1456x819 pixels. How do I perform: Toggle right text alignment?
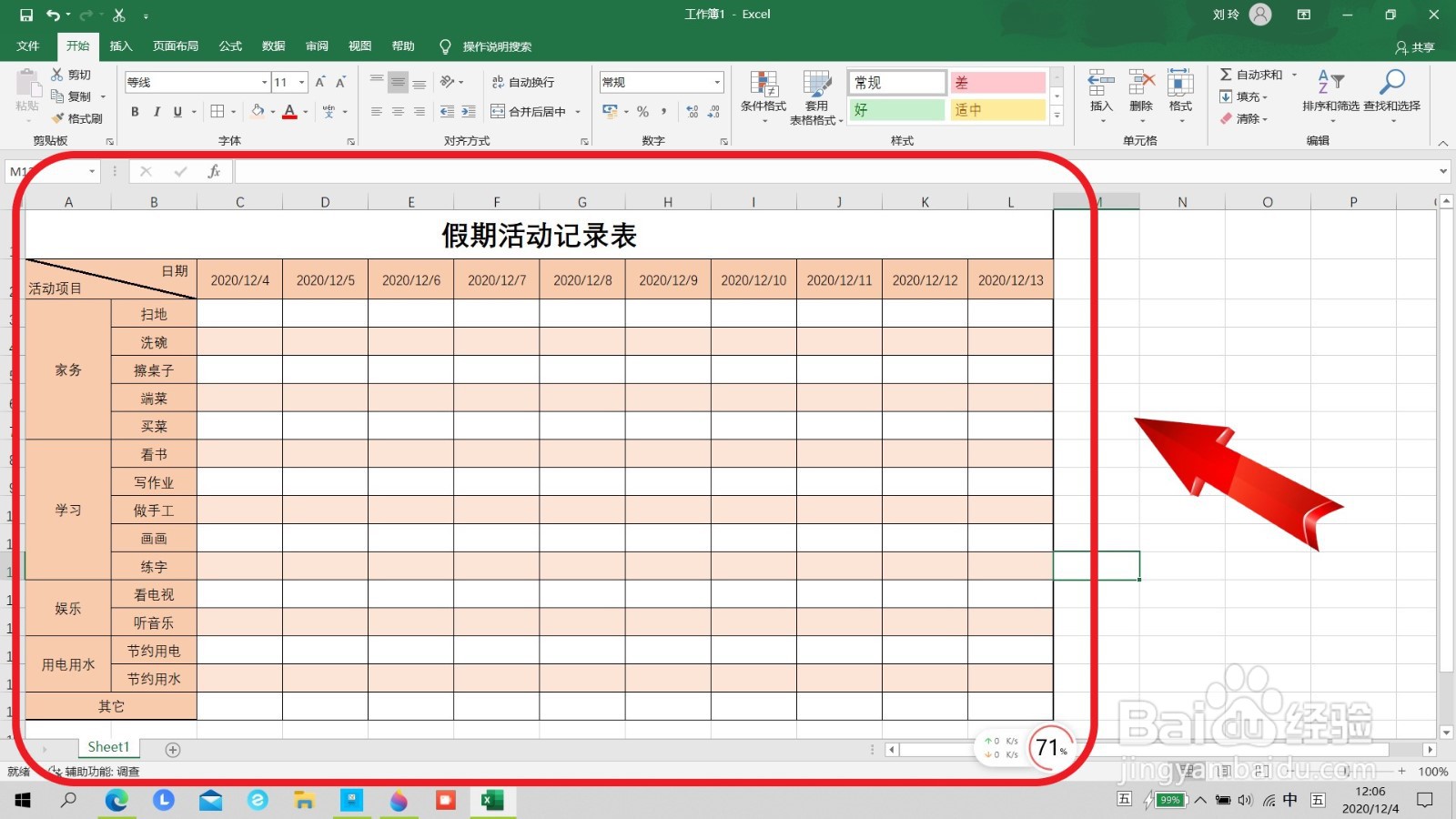pos(420,111)
